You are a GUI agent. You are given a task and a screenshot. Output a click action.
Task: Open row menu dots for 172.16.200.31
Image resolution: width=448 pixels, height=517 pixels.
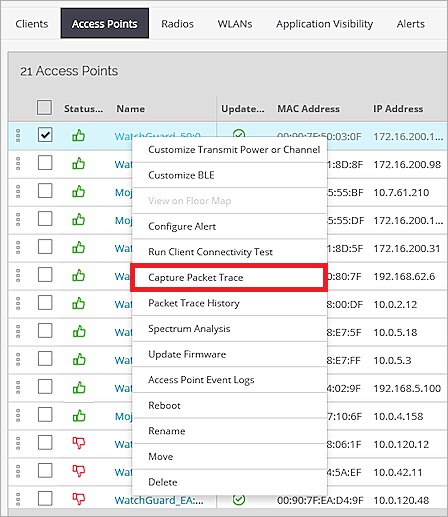[x=18, y=248]
